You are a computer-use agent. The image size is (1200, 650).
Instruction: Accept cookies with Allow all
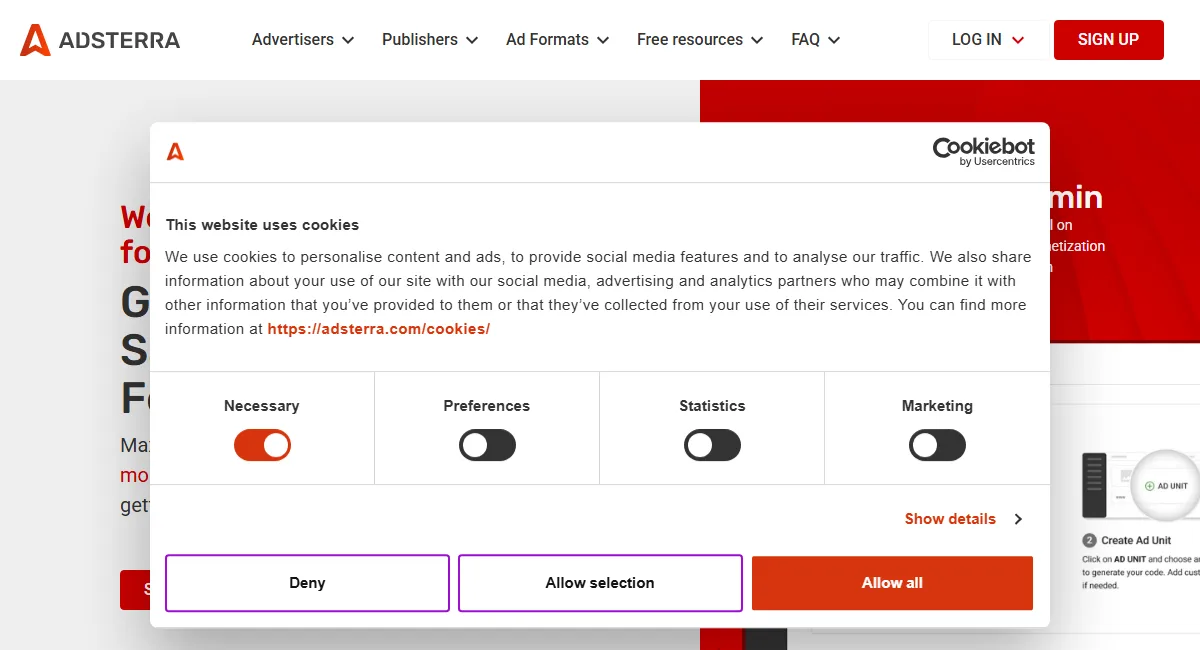click(x=892, y=583)
